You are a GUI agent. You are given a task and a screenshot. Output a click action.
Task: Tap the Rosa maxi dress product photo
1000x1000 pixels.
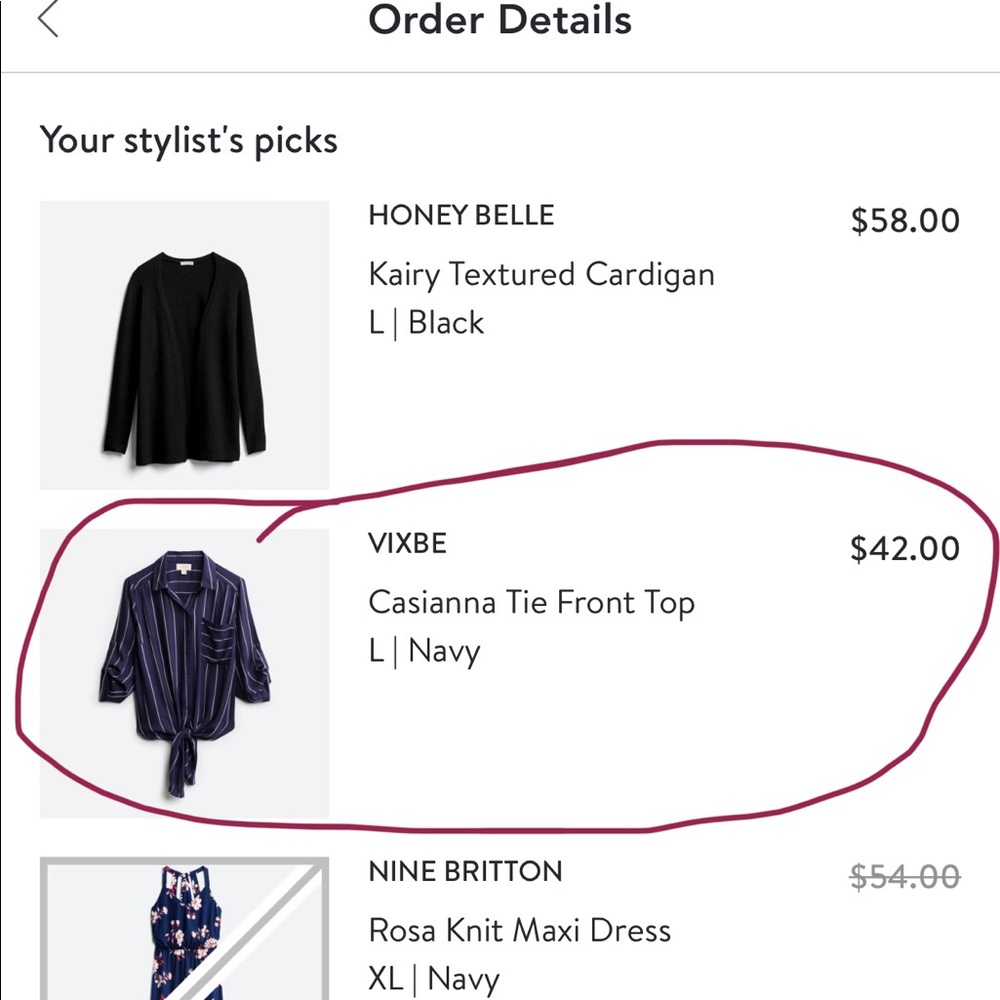pos(184,935)
